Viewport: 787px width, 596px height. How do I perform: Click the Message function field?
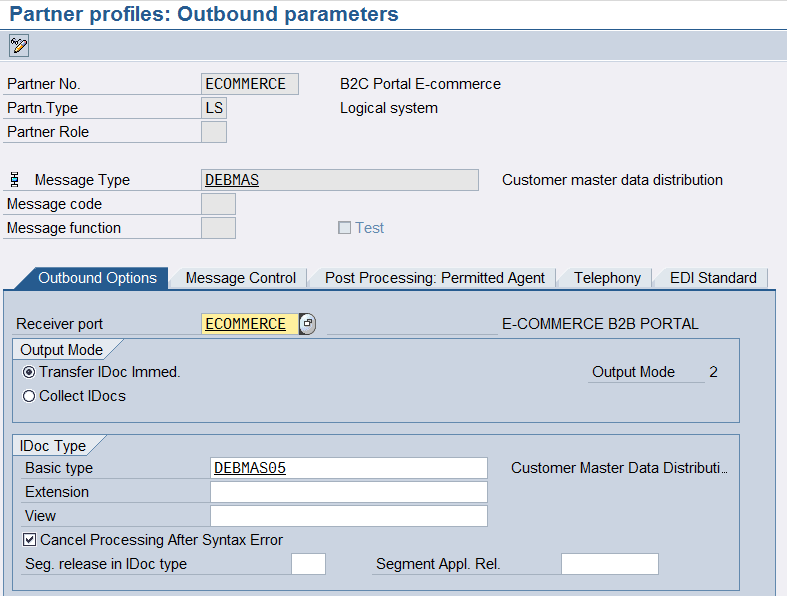point(218,228)
